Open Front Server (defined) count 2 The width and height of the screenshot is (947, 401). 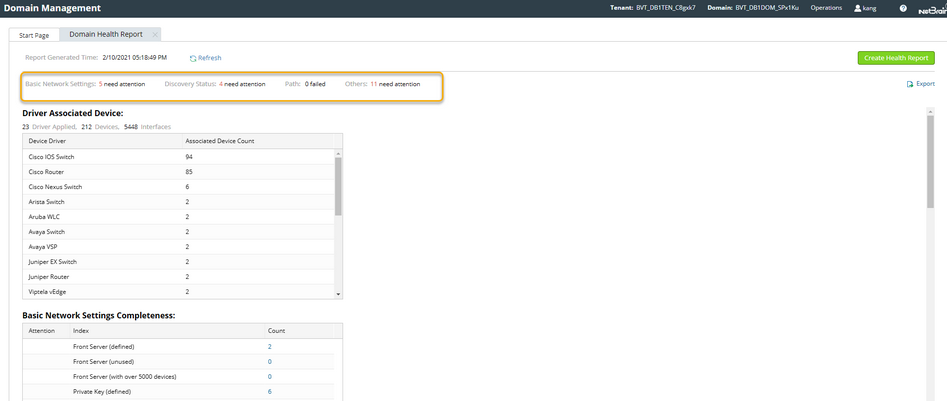coord(269,347)
